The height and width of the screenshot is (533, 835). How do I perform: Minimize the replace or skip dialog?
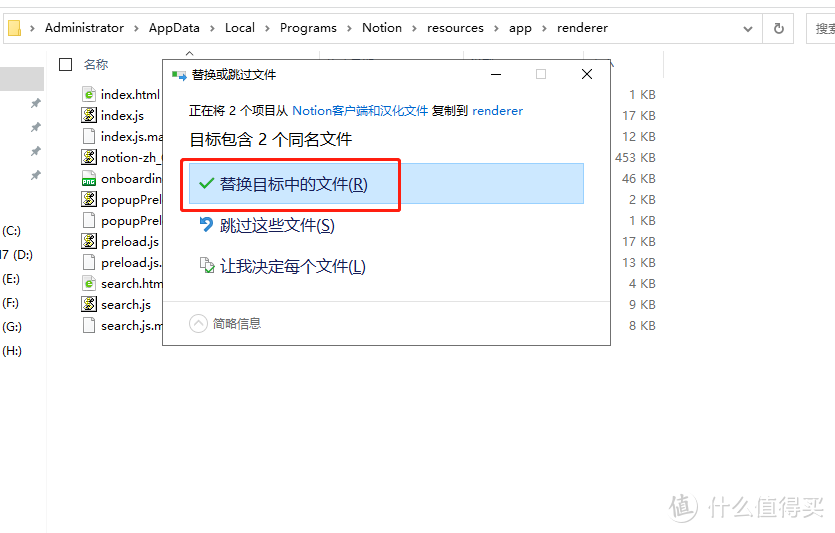coord(496,74)
